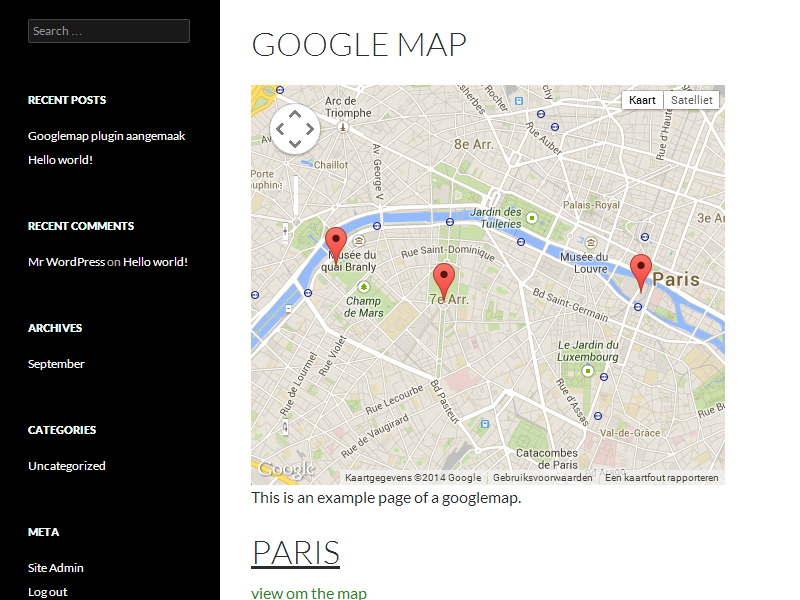Open the Uncategorized category
The width and height of the screenshot is (800, 600).
pos(67,466)
